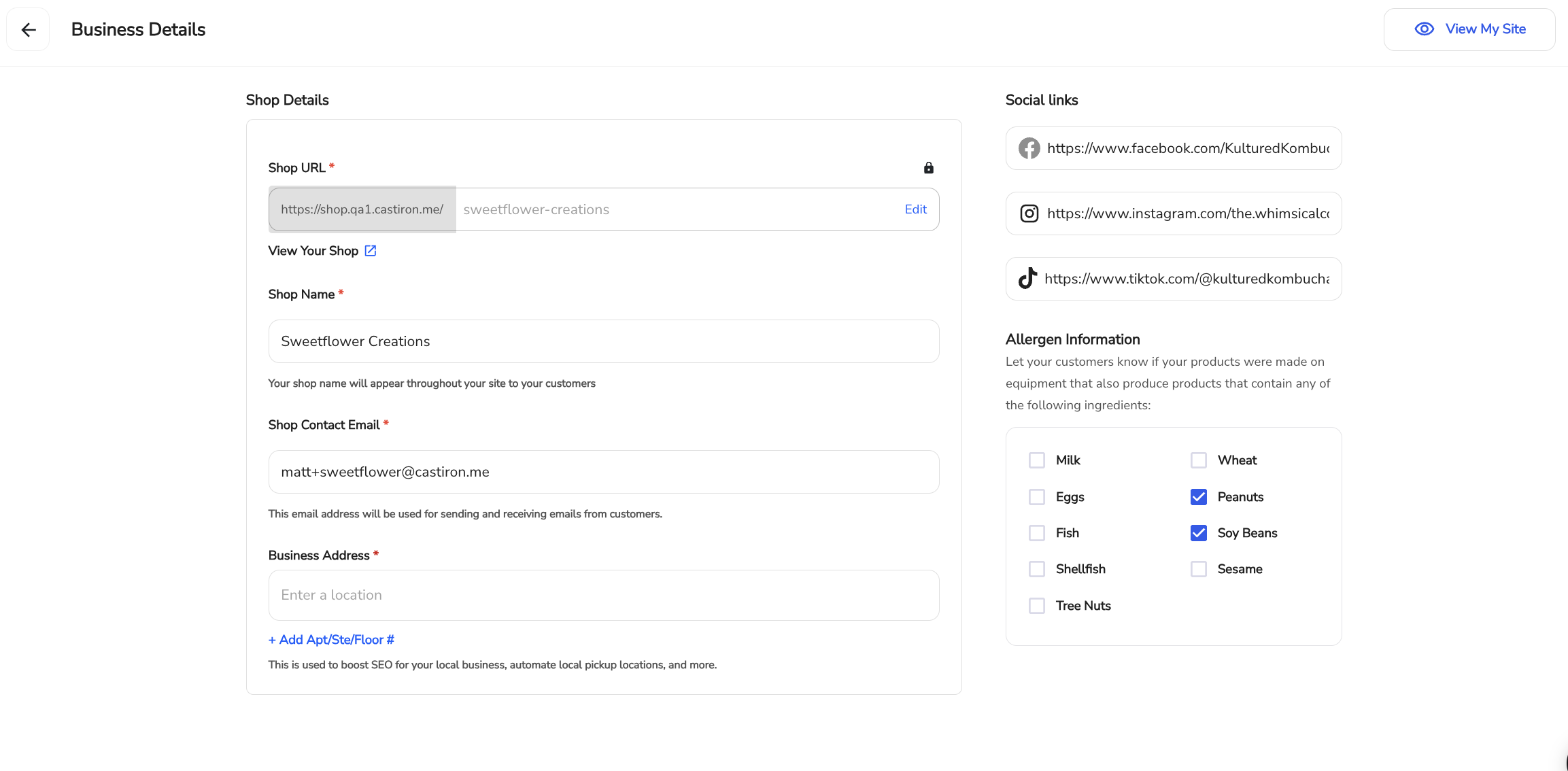Go back using the arrow button
The height and width of the screenshot is (771, 1568).
coord(28,29)
